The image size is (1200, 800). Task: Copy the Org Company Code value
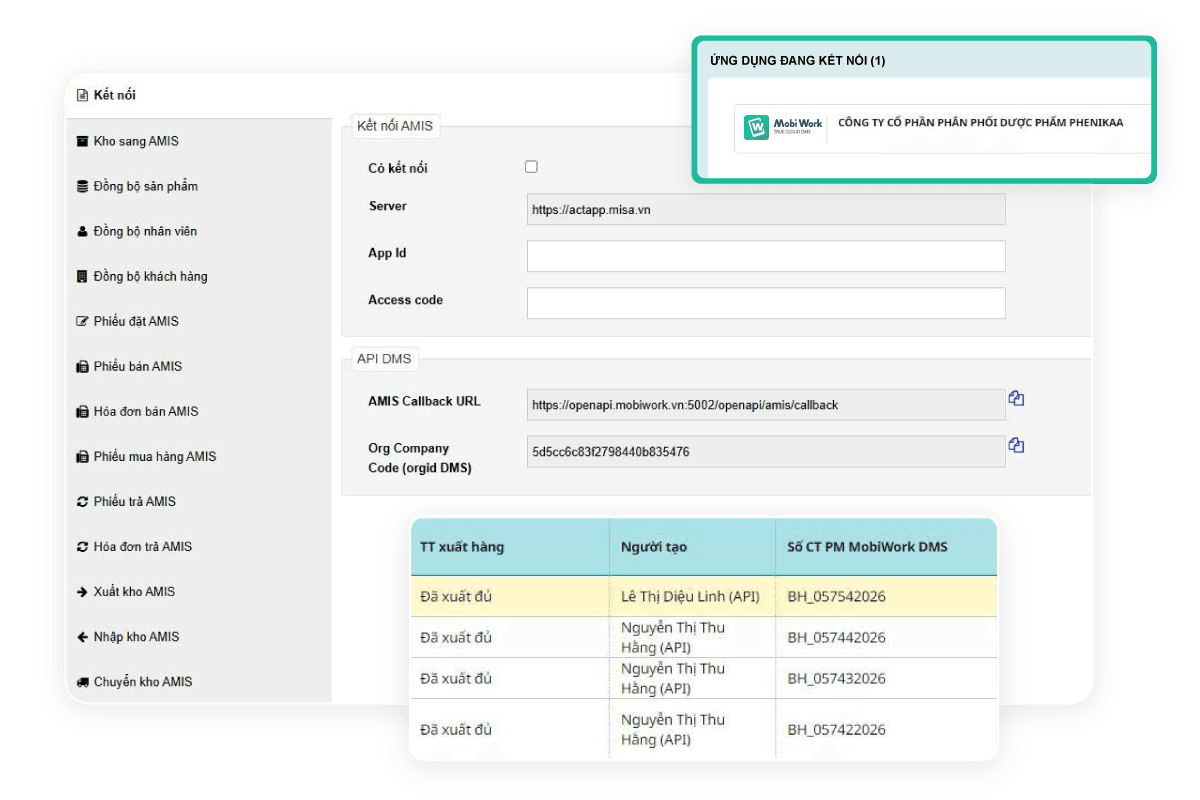tap(1016, 445)
